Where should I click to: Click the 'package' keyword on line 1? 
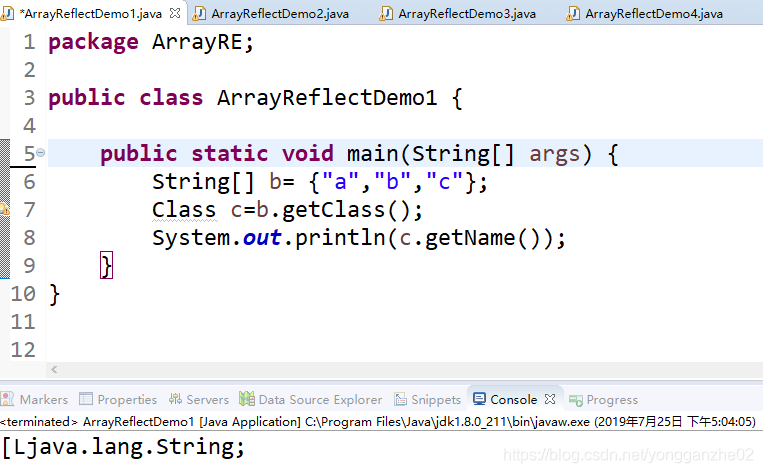click(x=93, y=42)
